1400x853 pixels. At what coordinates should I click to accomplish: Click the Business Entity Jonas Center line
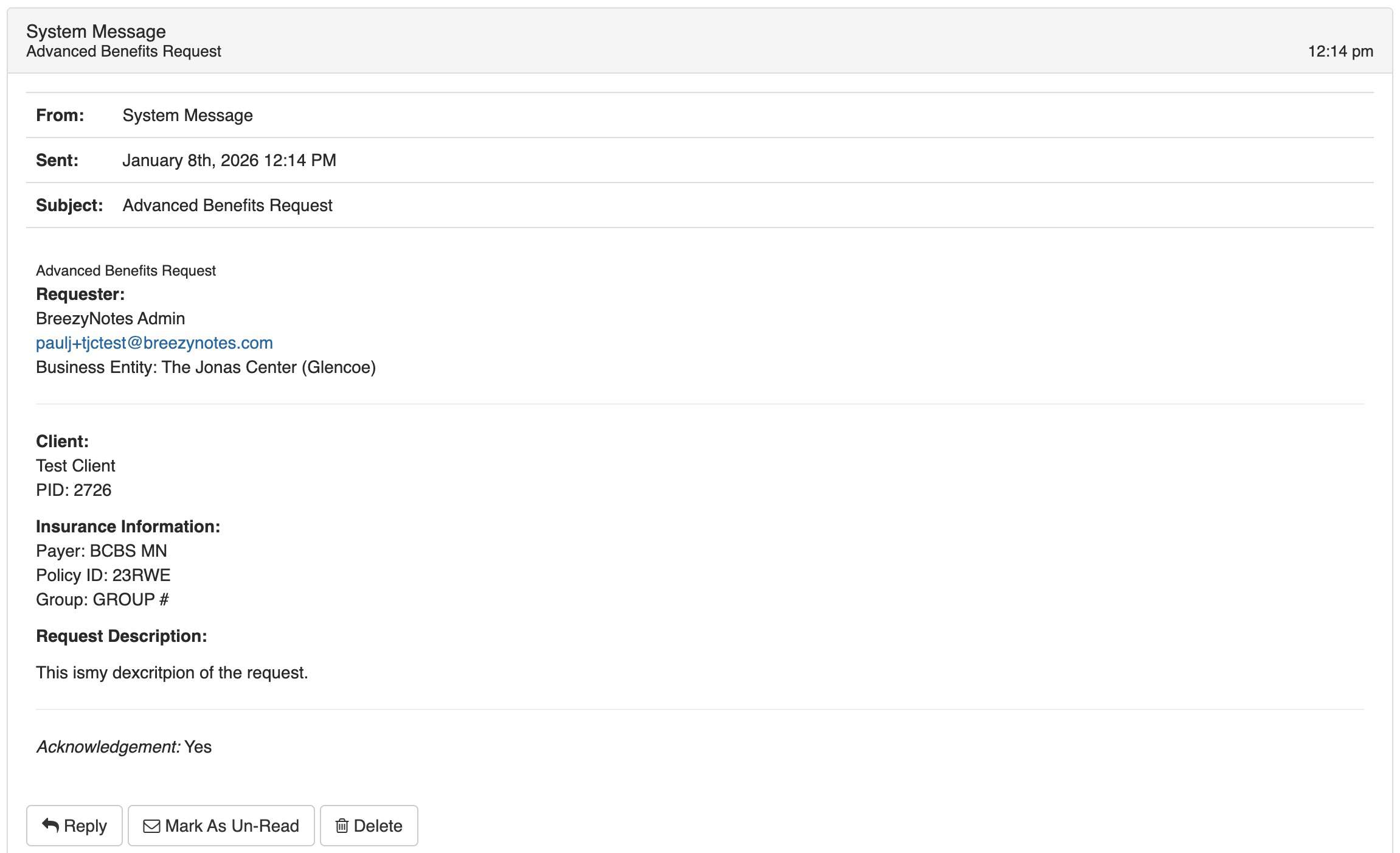pos(206,367)
